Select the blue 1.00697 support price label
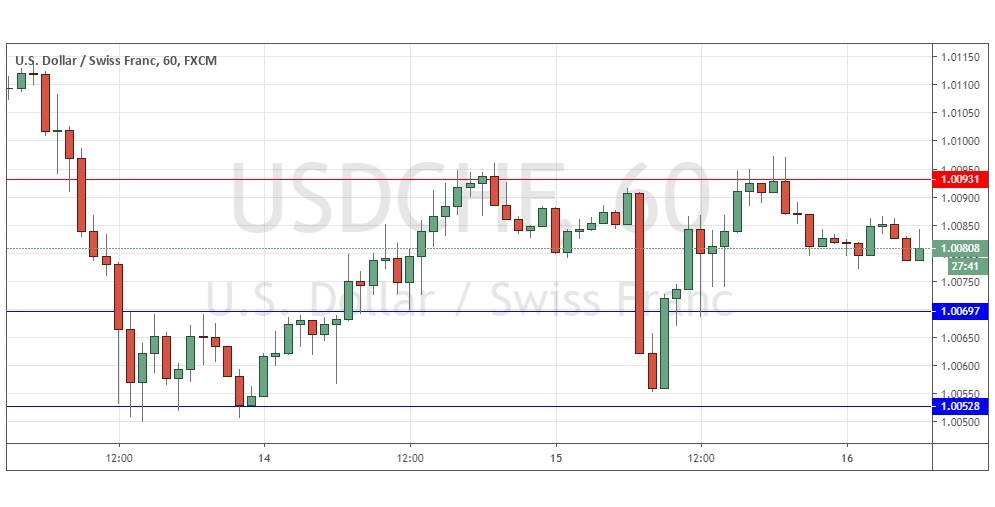Screen dimensions: 995x507 (960, 312)
